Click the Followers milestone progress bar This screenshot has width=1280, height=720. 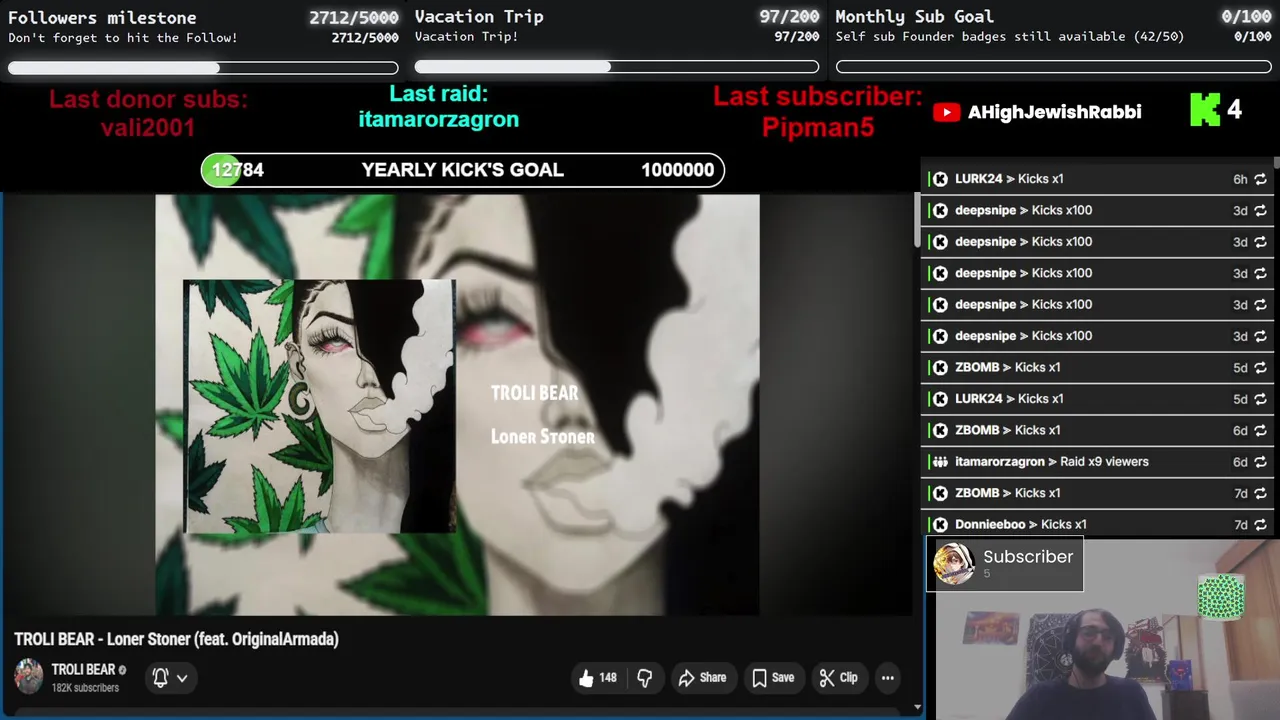point(203,68)
